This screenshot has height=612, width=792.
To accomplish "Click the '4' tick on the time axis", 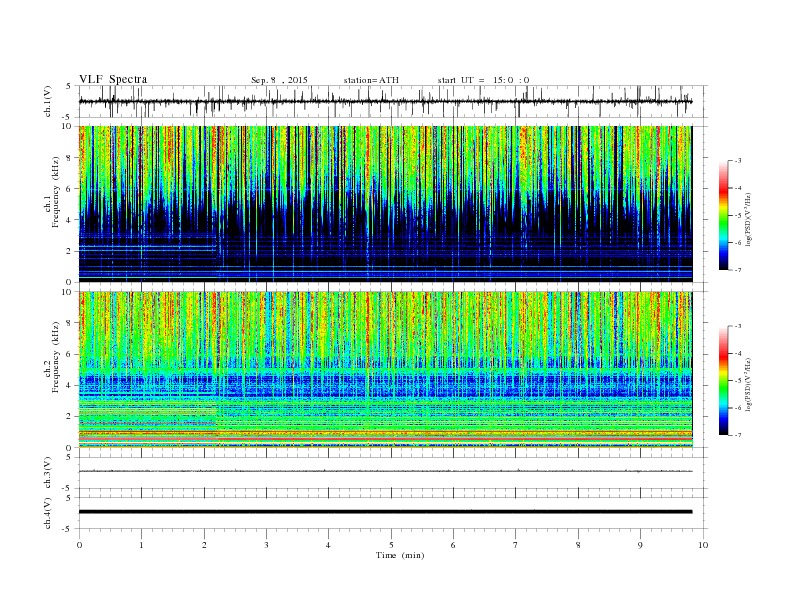I will point(328,545).
